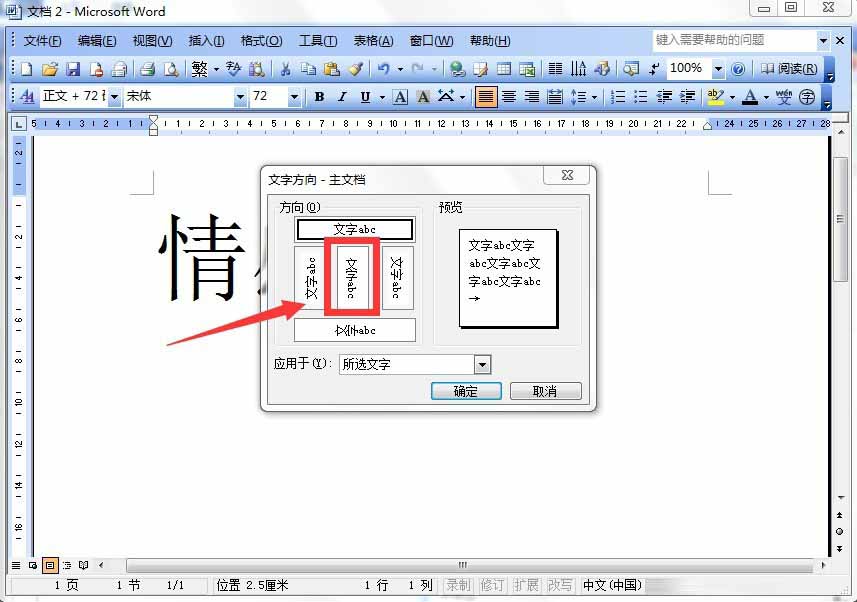Click the 确定 button in dialog
Screen dimensions: 857x602
(x=466, y=391)
